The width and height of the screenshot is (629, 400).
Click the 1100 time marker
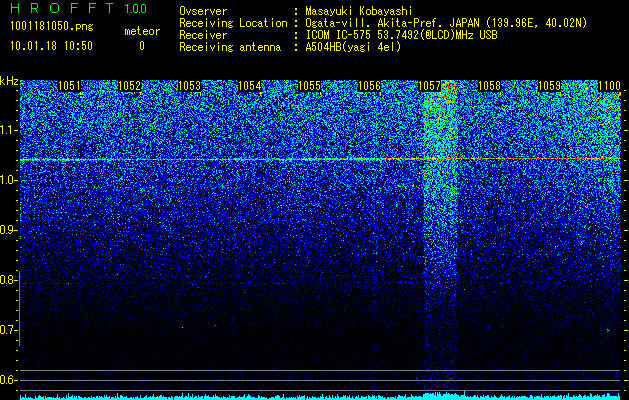point(609,86)
